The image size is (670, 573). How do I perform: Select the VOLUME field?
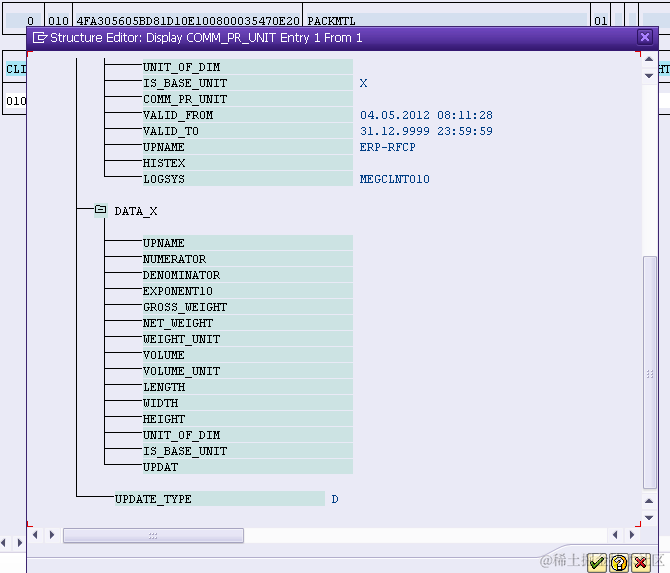(x=248, y=355)
